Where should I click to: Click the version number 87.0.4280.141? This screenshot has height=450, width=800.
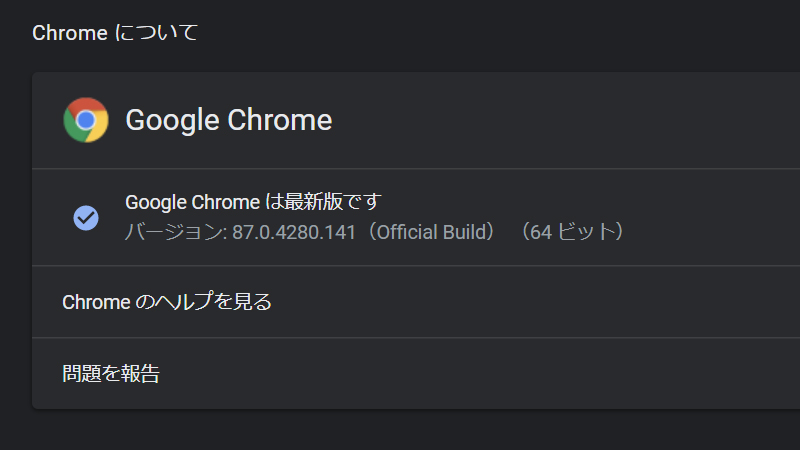[295, 232]
